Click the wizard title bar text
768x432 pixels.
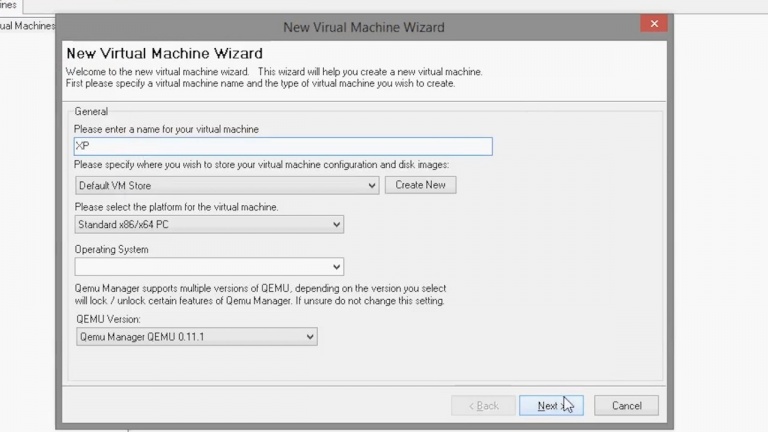[364, 27]
